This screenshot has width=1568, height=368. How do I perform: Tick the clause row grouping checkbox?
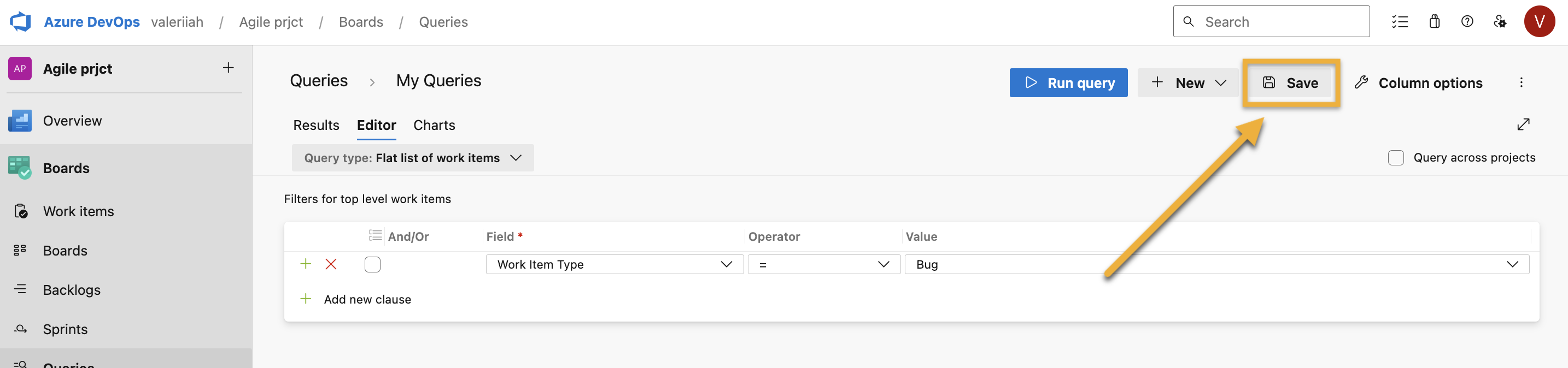[x=372, y=265]
